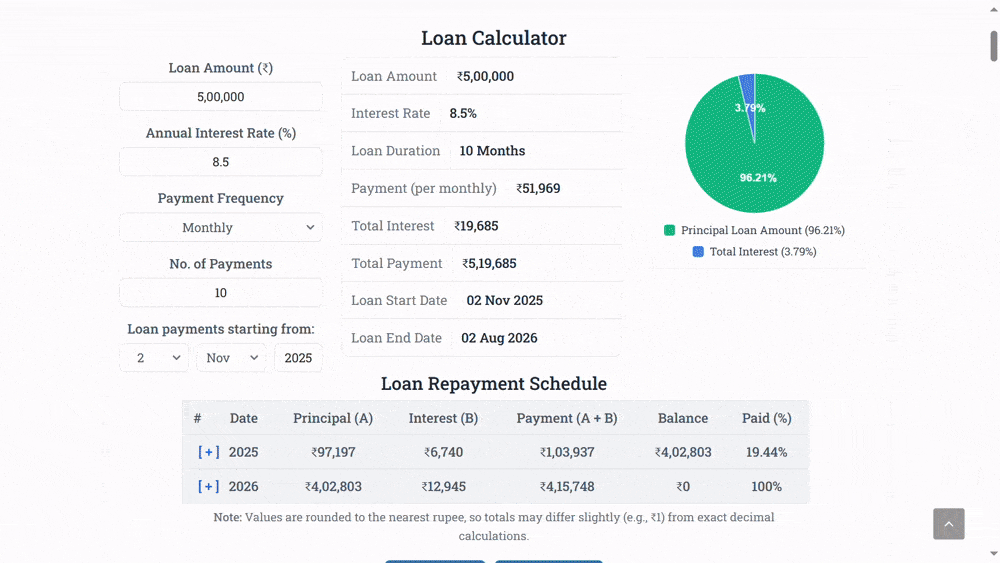Toggle Principal Loan Amount legend swatch
Viewport: 1000px width, 563px height.
669,230
